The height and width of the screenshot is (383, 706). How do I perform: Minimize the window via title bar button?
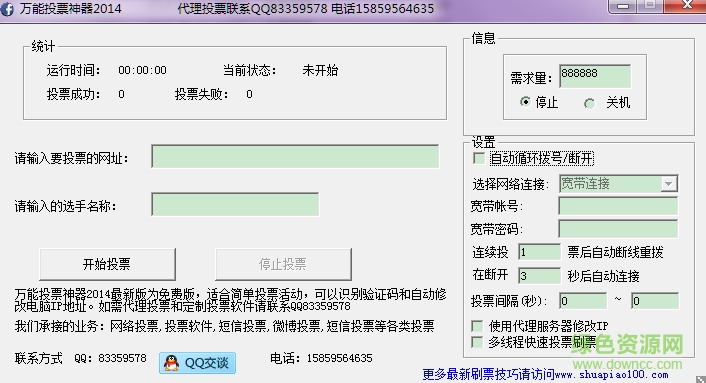click(x=623, y=6)
